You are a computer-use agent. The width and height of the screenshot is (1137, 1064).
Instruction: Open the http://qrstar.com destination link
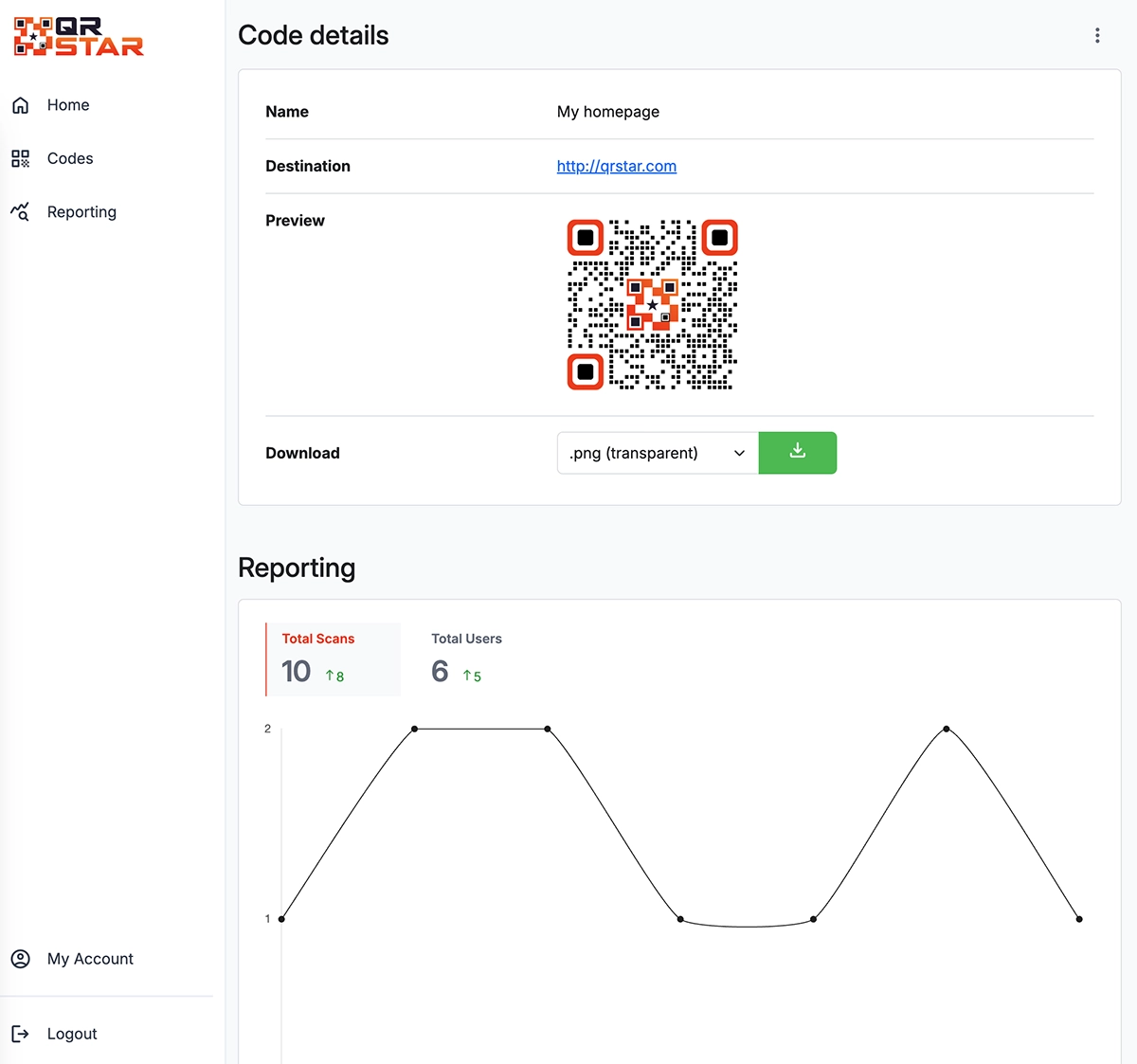click(x=616, y=166)
